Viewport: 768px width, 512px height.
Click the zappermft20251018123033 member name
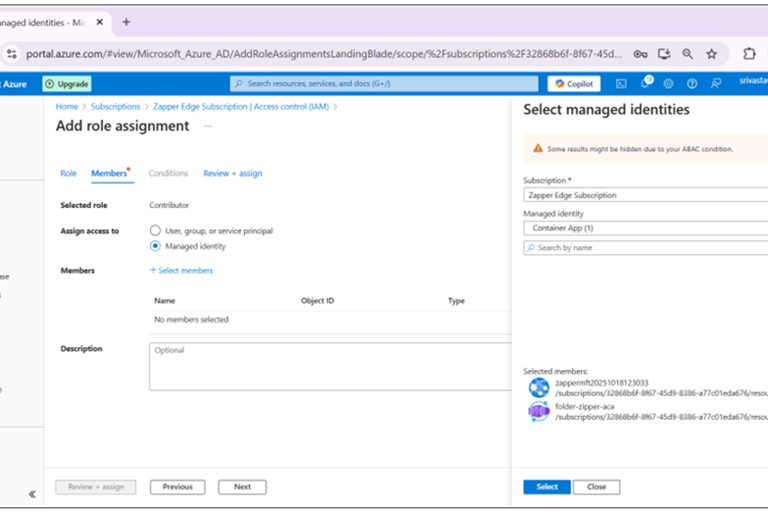click(601, 383)
